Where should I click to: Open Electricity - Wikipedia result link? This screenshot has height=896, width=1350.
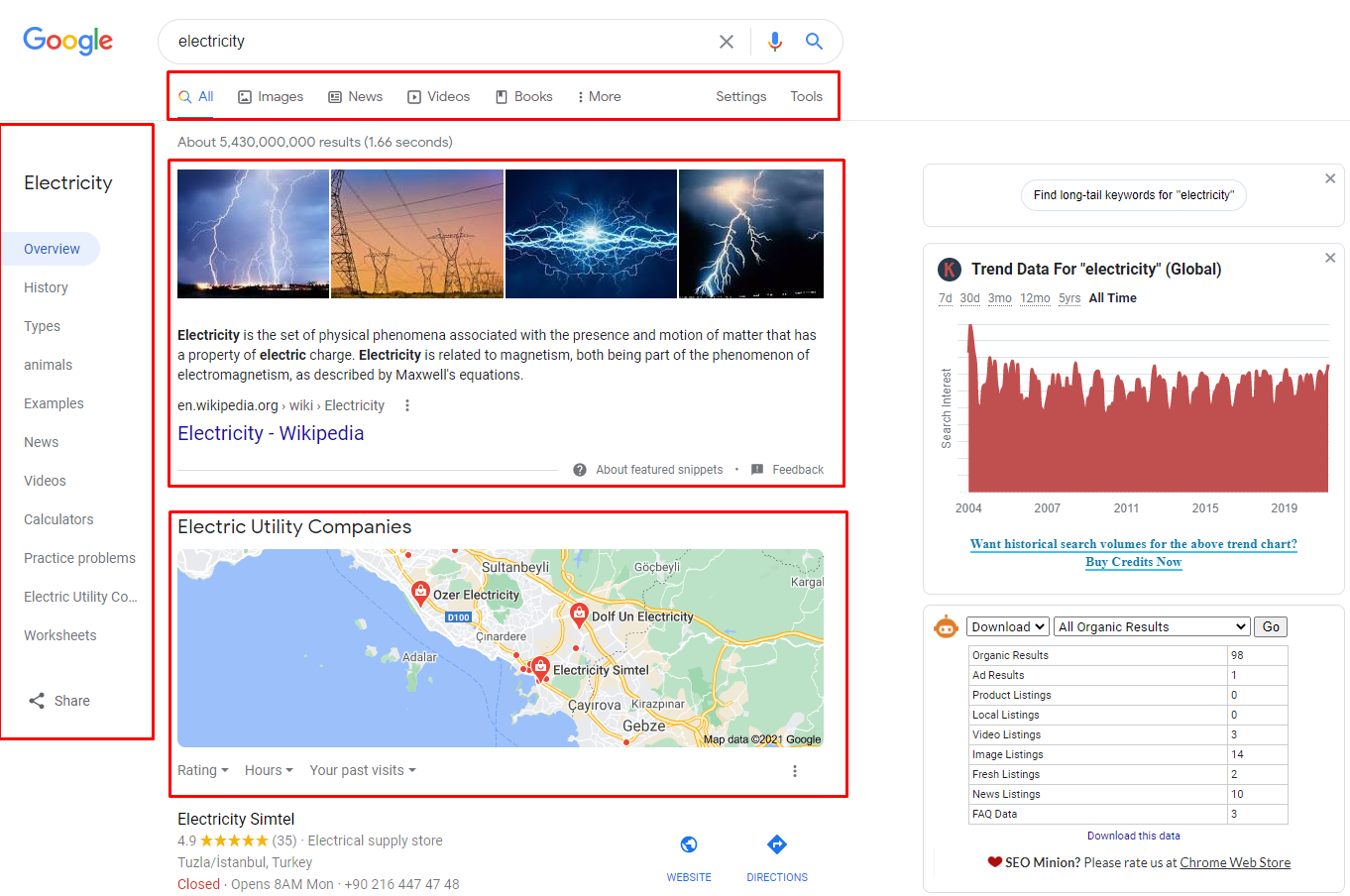(271, 433)
